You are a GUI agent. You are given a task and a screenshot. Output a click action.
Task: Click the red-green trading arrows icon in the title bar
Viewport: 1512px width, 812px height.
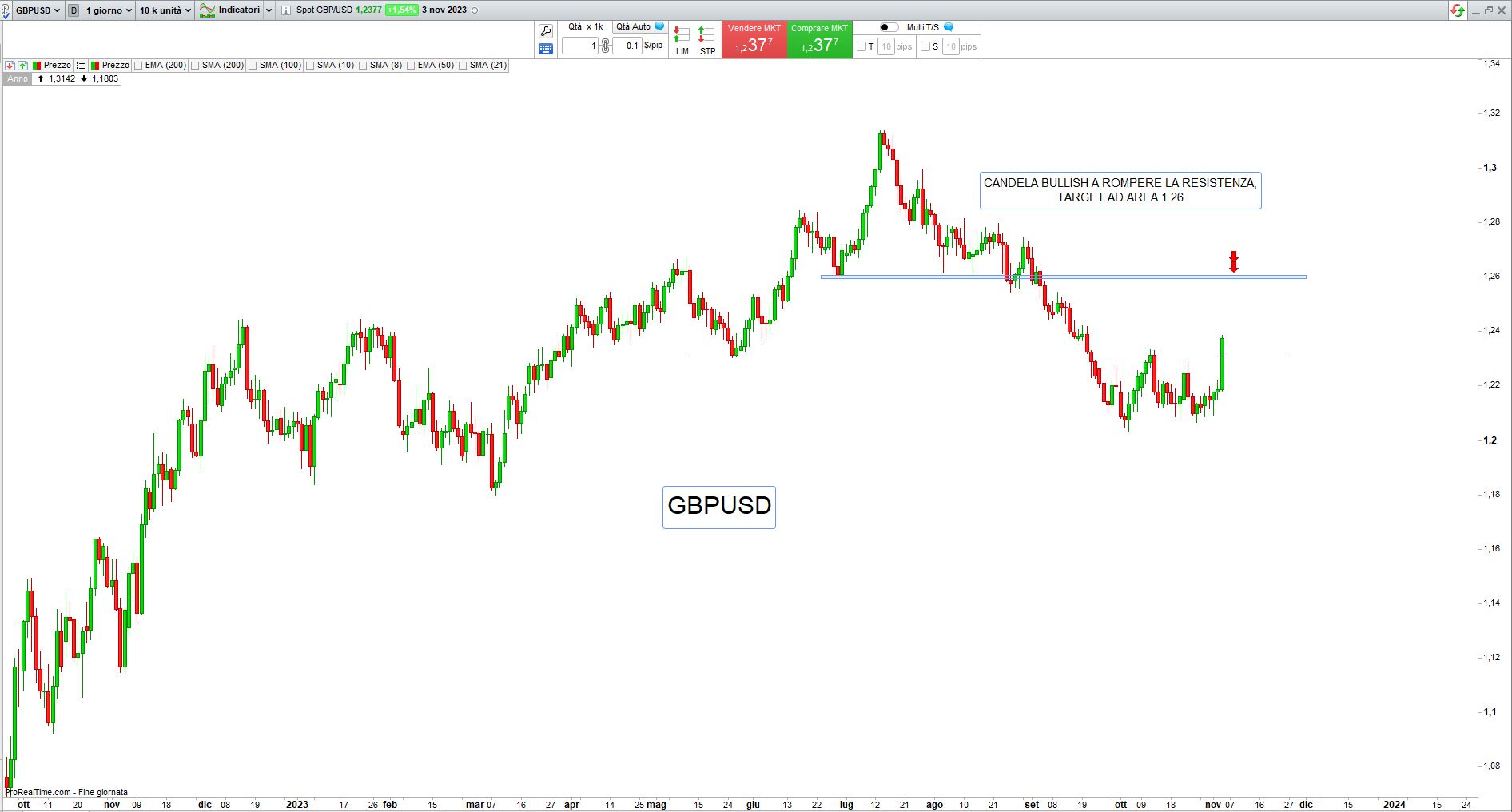tap(1458, 10)
